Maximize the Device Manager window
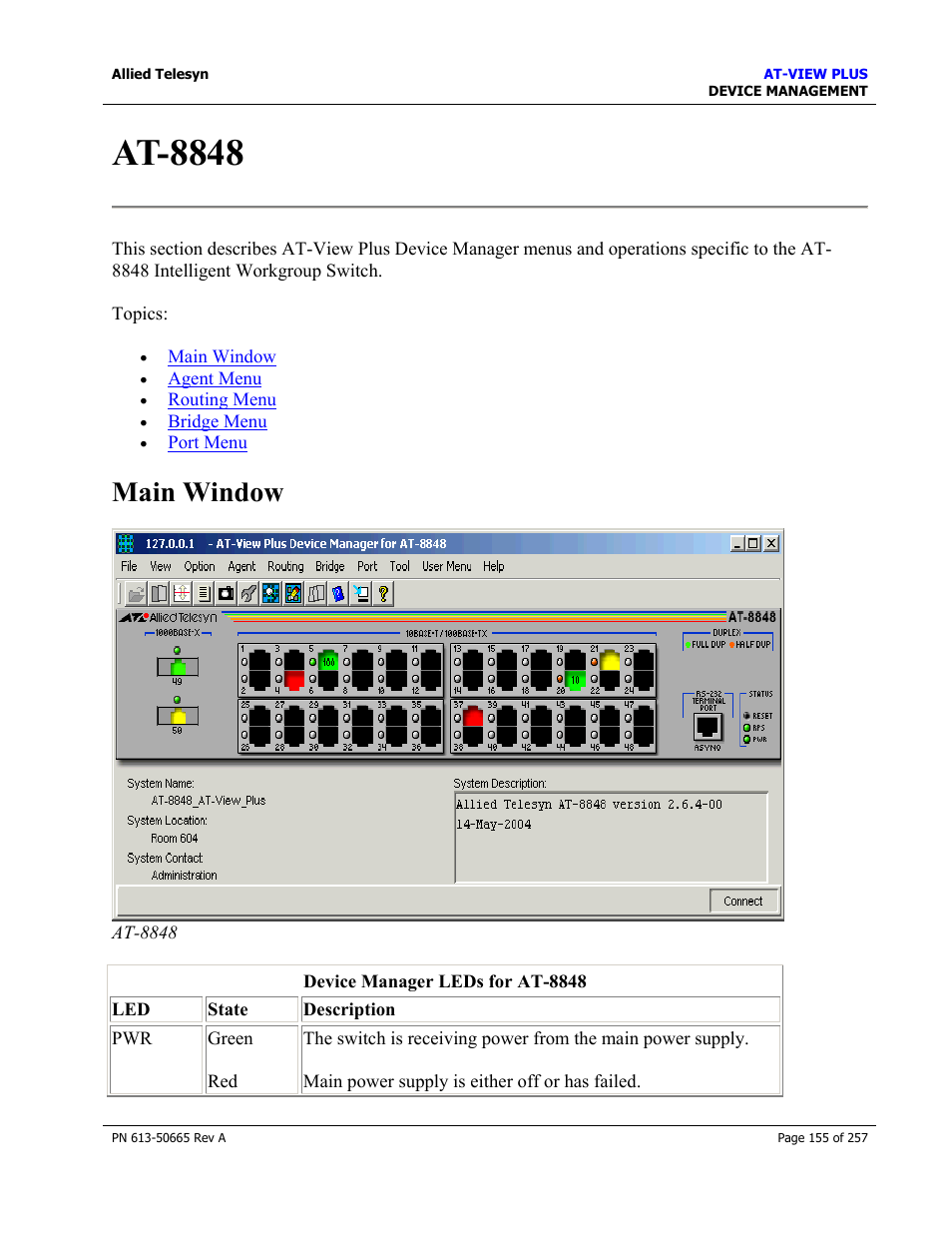The image size is (952, 1233). (753, 543)
